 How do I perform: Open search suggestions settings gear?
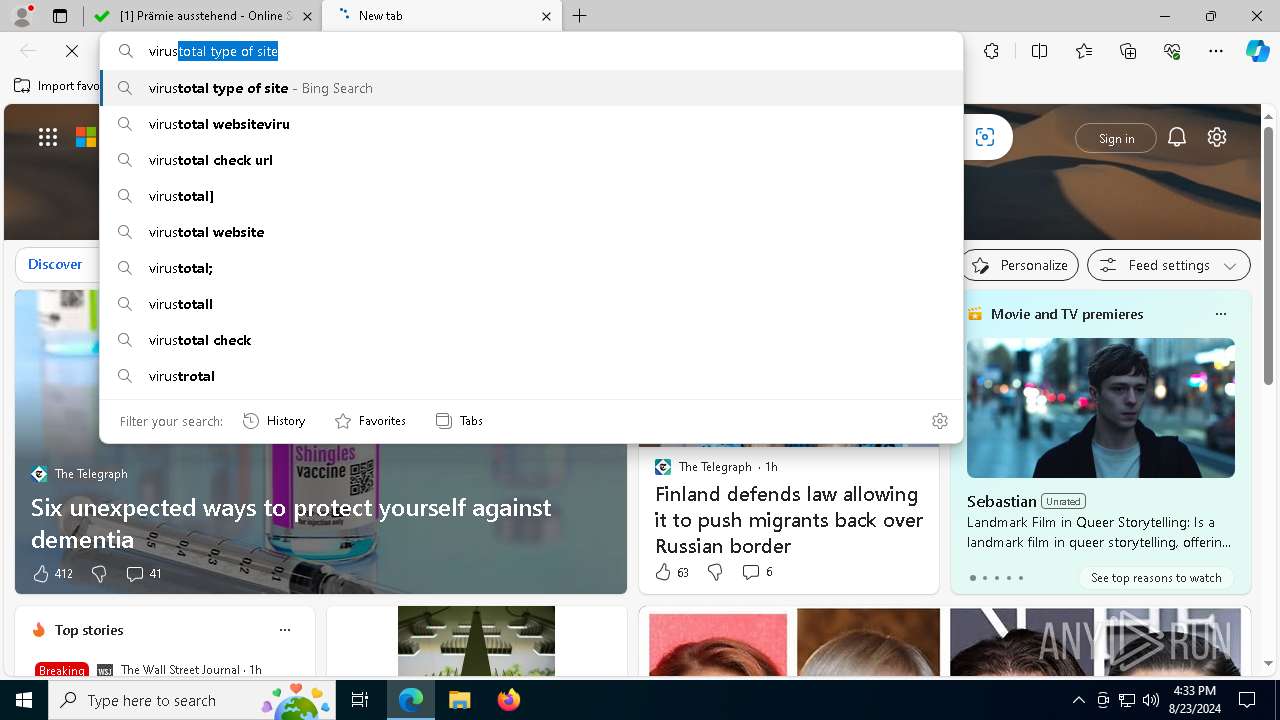click(x=939, y=421)
